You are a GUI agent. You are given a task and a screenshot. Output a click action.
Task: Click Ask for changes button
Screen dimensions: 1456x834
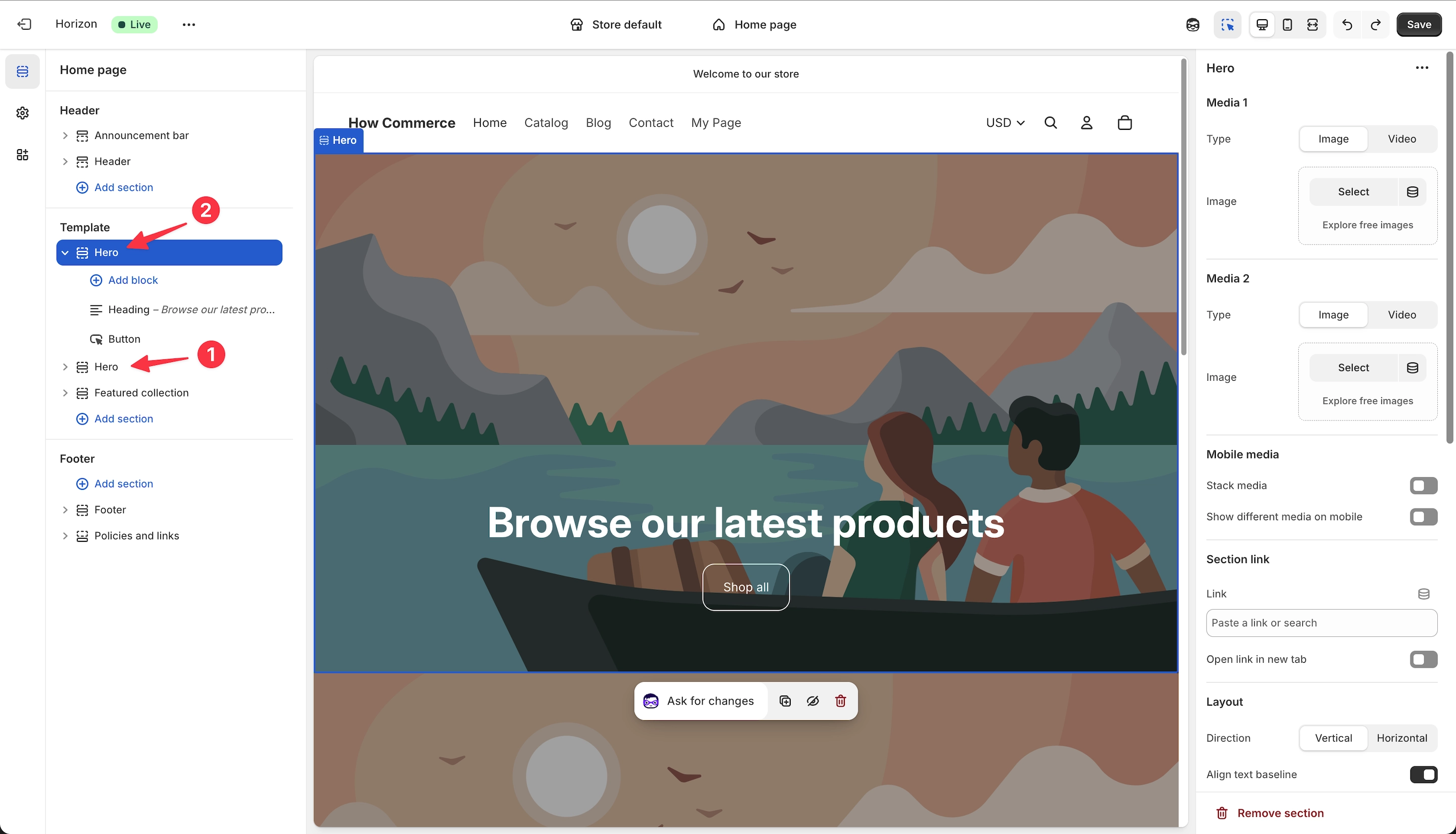tap(701, 701)
